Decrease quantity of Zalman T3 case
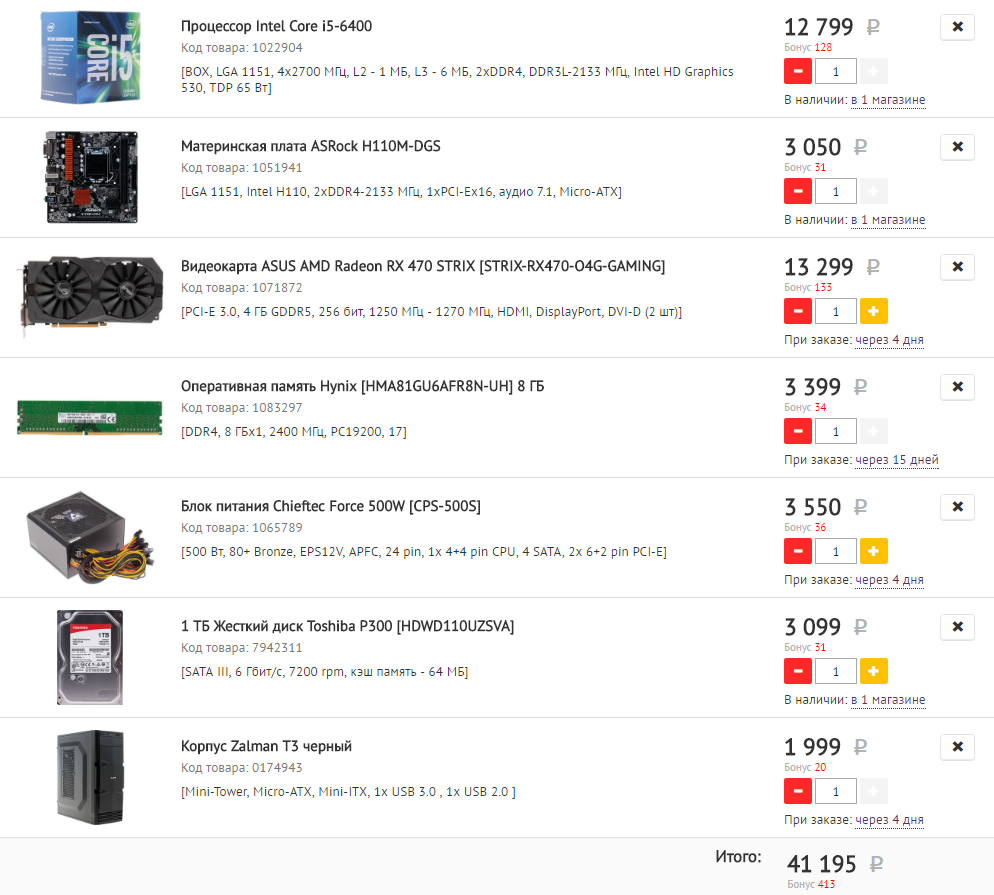The image size is (994, 895). pos(798,791)
